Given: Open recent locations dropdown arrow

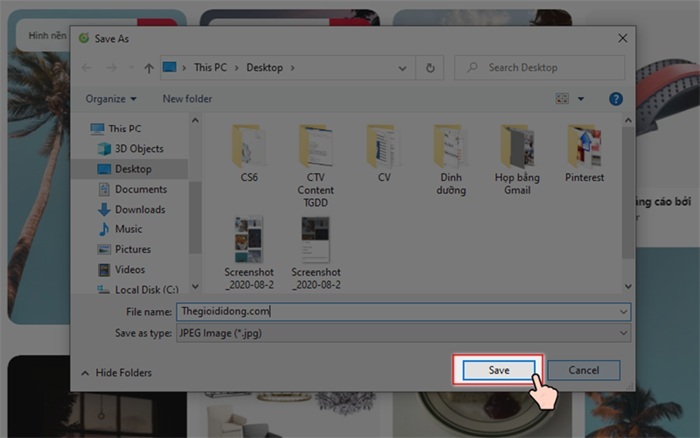Looking at the screenshot, I should pyautogui.click(x=131, y=68).
